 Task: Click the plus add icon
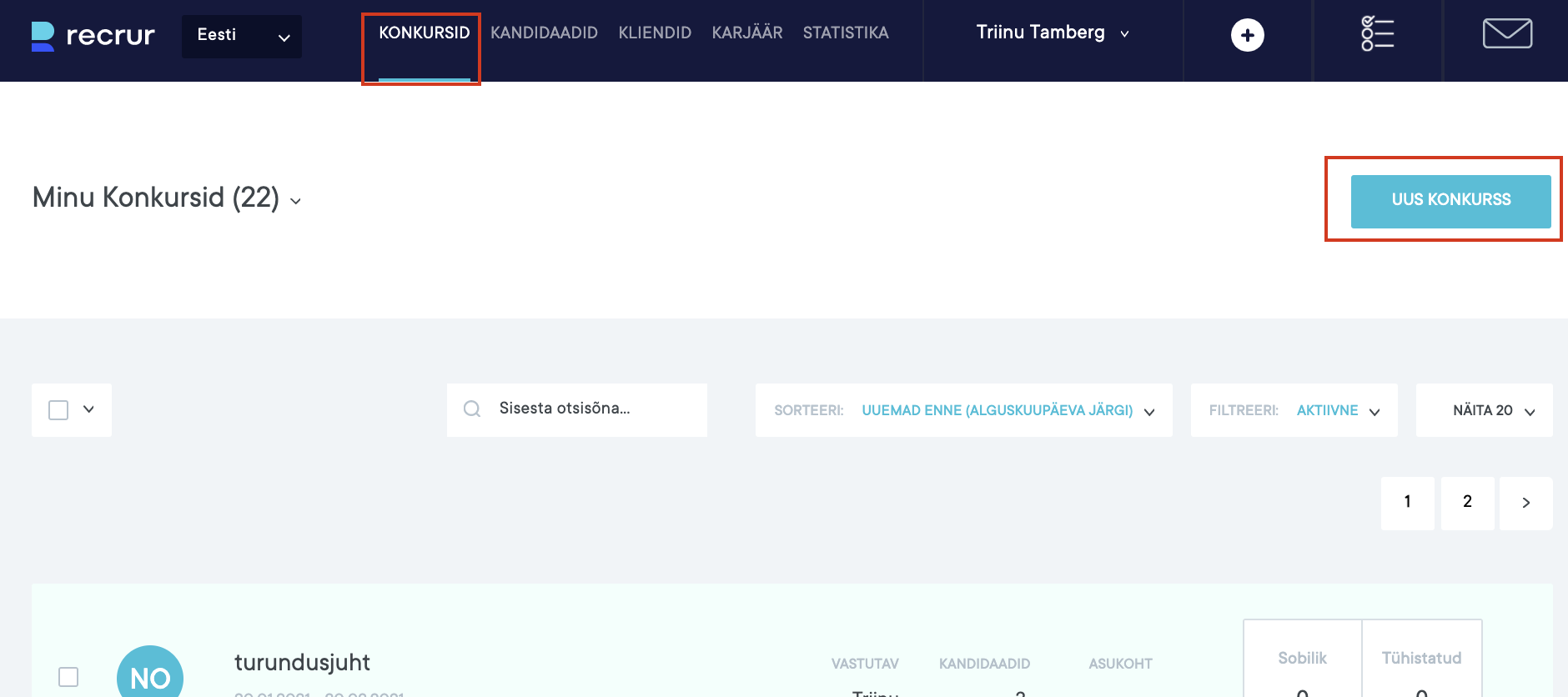click(x=1247, y=35)
